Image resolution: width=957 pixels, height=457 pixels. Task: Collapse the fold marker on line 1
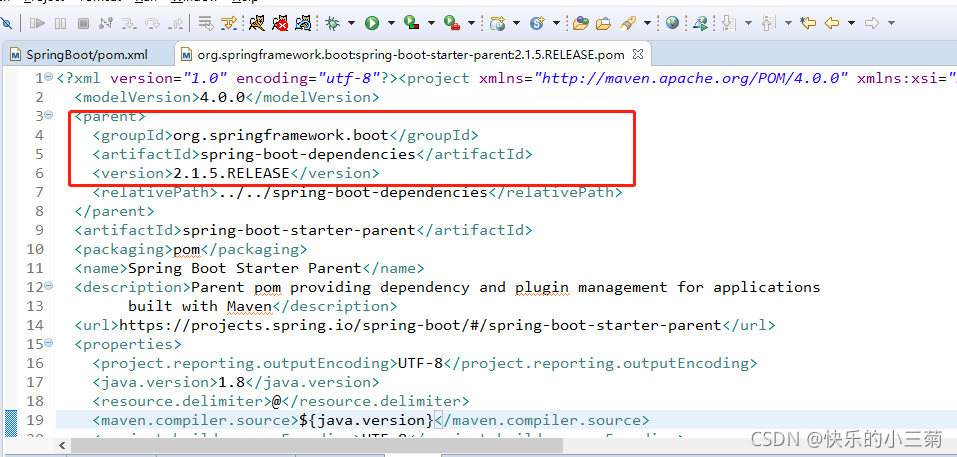coord(49,77)
